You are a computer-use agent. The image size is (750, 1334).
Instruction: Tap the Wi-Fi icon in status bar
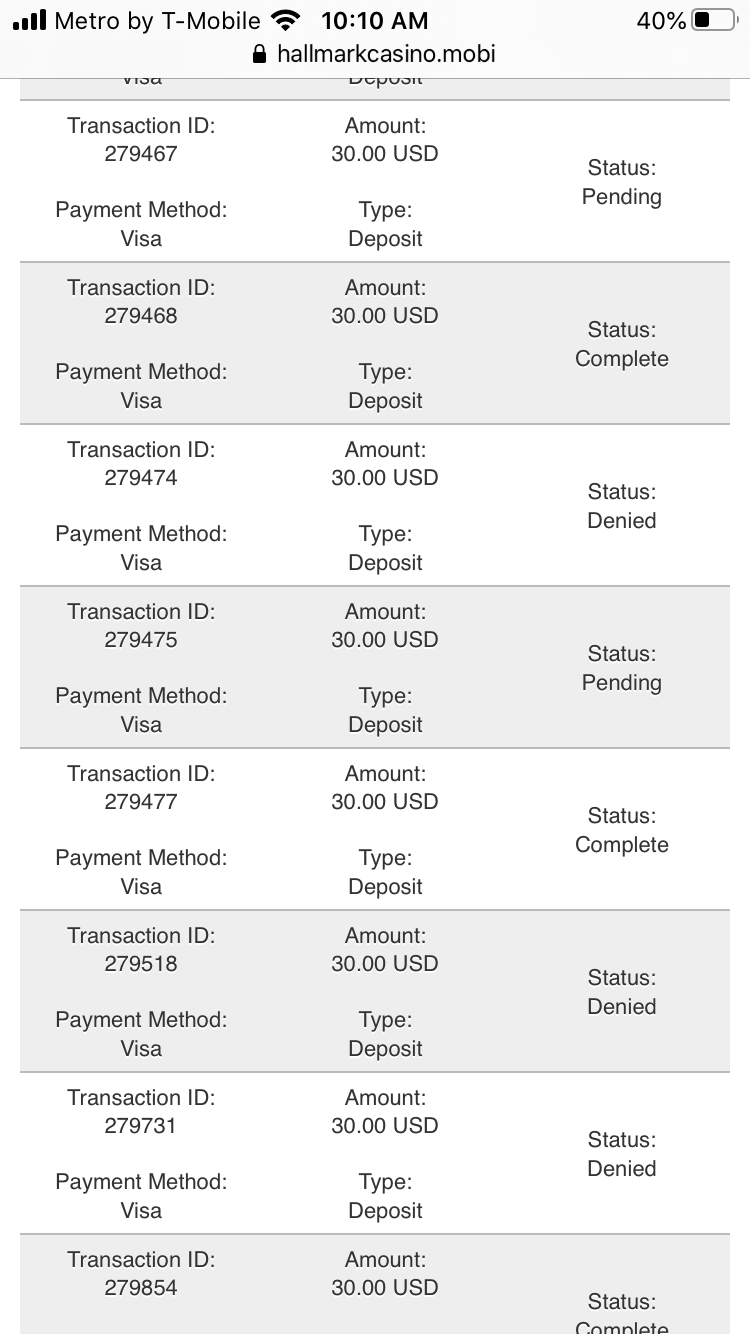(285, 20)
